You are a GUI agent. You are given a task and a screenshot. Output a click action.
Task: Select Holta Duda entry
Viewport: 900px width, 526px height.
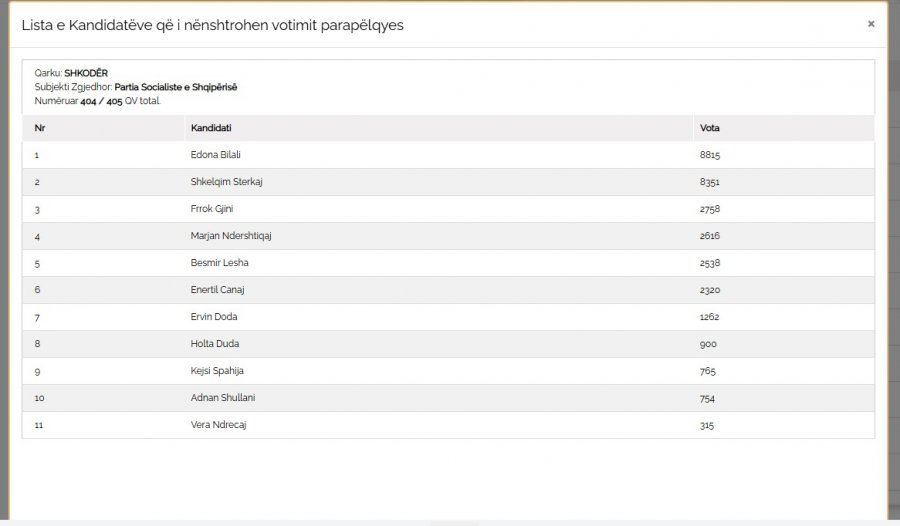[x=215, y=344]
